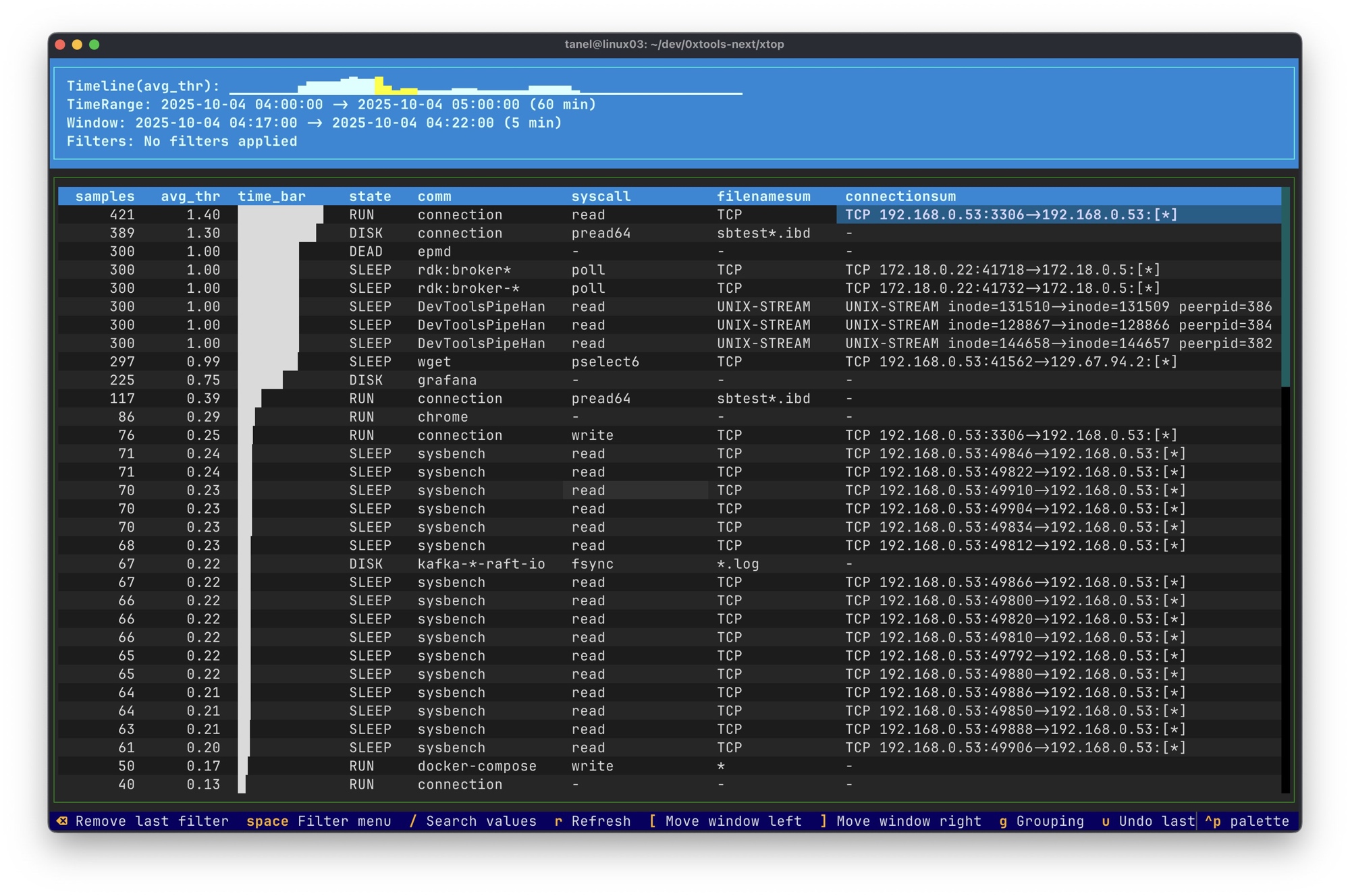The width and height of the screenshot is (1350, 896).
Task: Click the backspace icon for Remove last filter
Action: [x=62, y=821]
